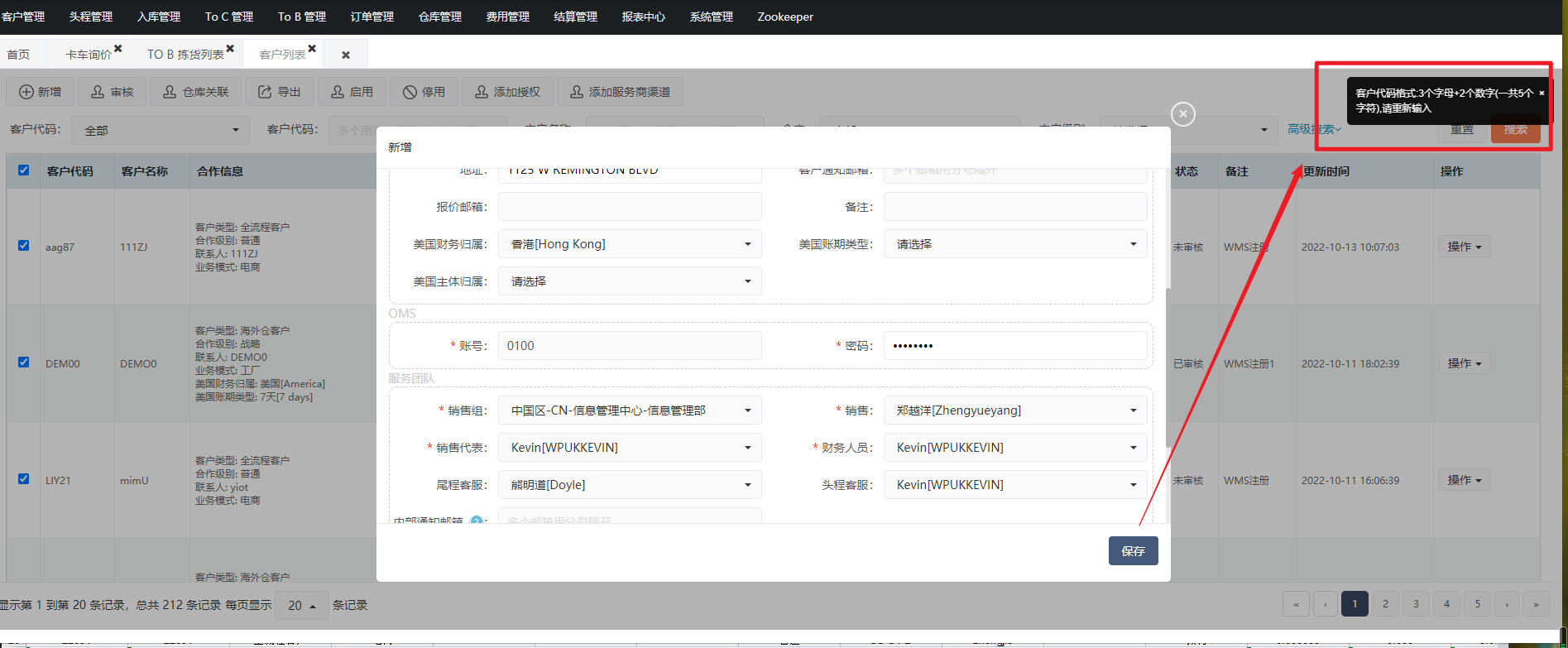Image resolution: width=1568 pixels, height=648 pixels.
Task: Uncheck the LIY21 row checkbox
Action: 24,479
